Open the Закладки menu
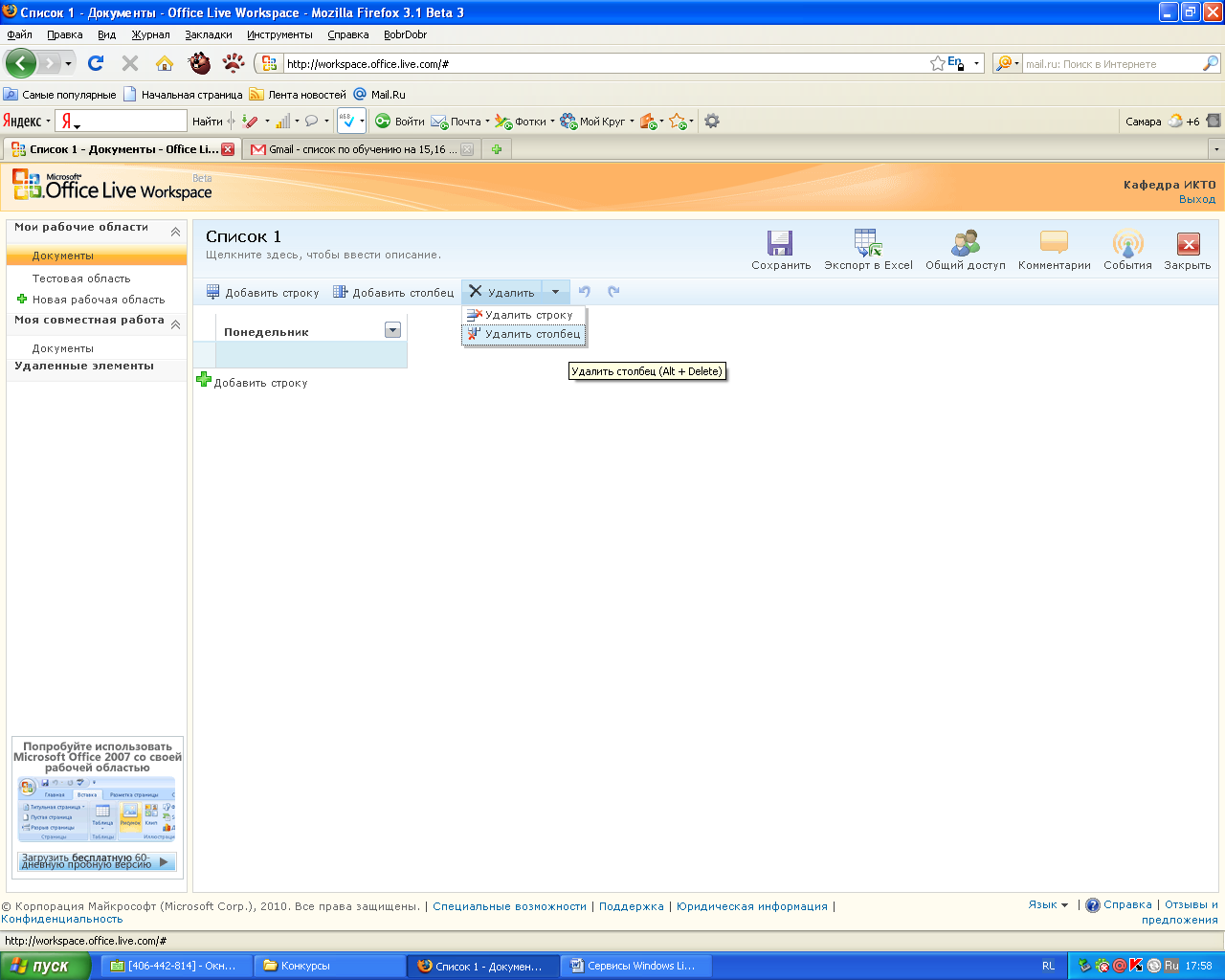The height and width of the screenshot is (980, 1225). (209, 34)
